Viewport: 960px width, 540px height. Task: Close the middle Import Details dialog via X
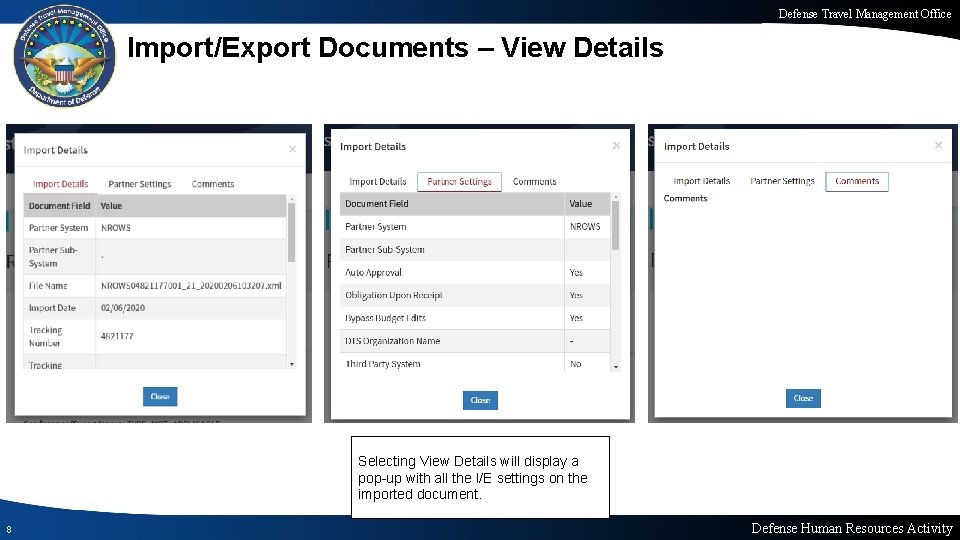coord(616,145)
